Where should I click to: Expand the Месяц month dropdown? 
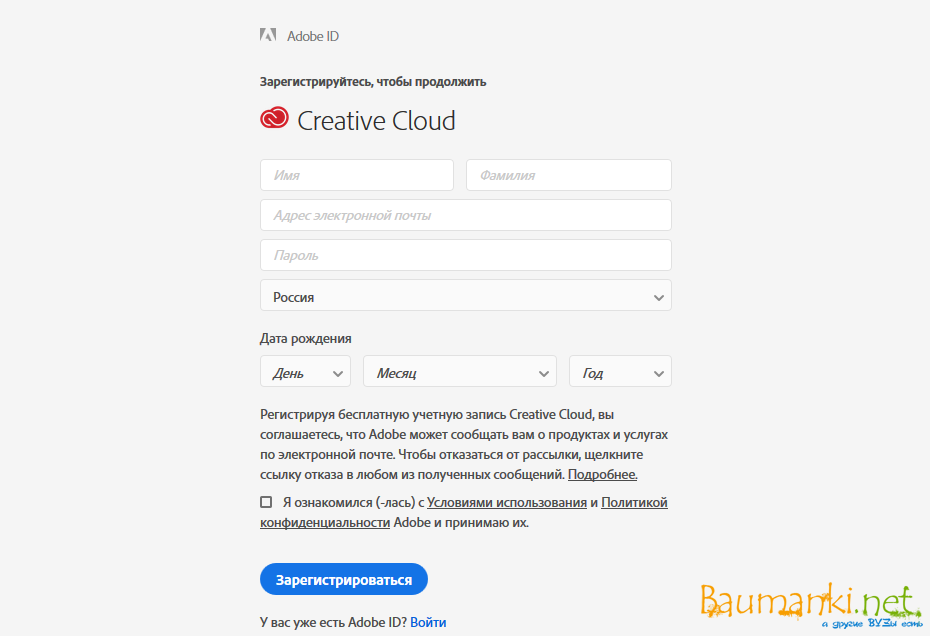460,371
